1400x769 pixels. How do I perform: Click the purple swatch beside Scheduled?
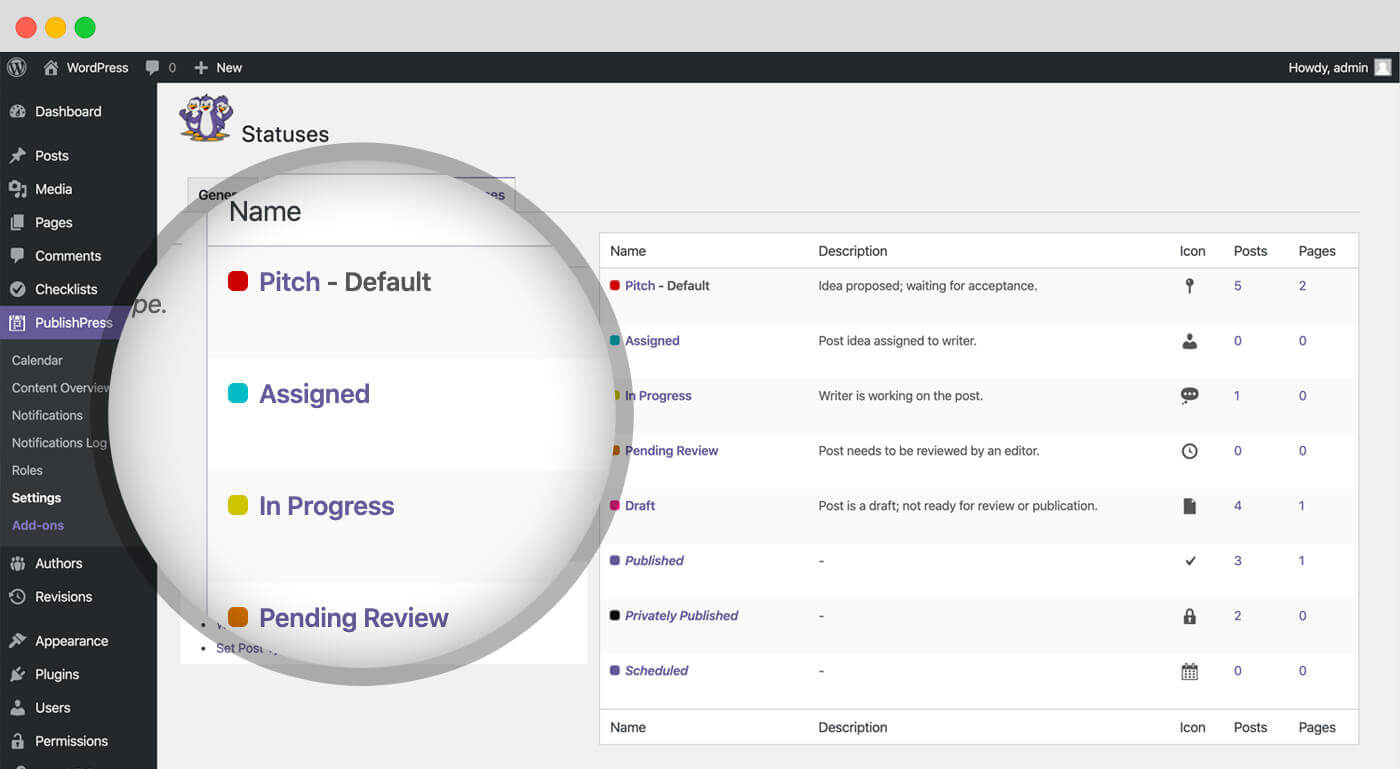(x=615, y=671)
